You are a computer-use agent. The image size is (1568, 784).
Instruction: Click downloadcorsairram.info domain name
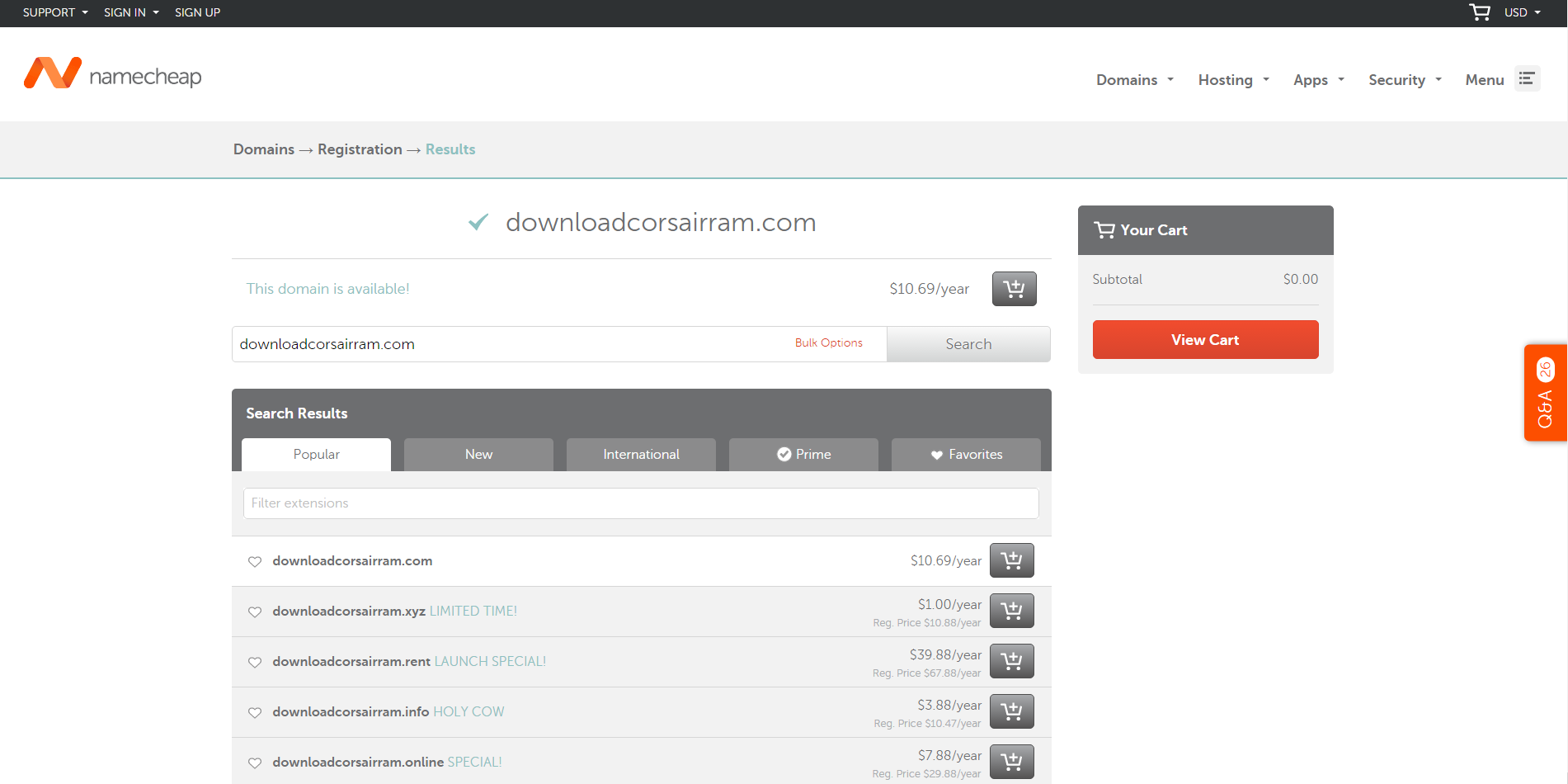point(351,712)
